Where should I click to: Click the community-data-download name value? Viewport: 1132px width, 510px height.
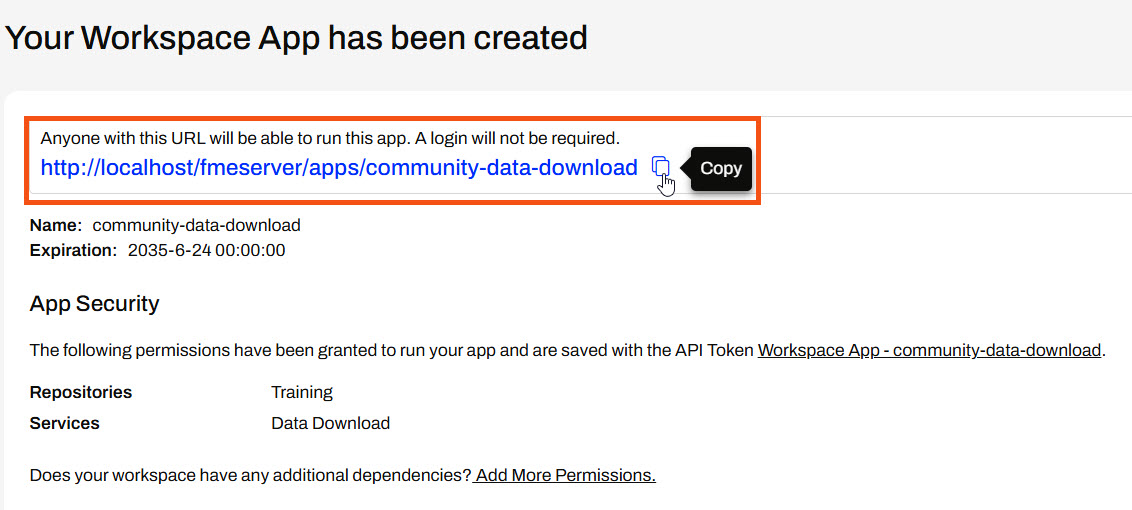click(196, 225)
